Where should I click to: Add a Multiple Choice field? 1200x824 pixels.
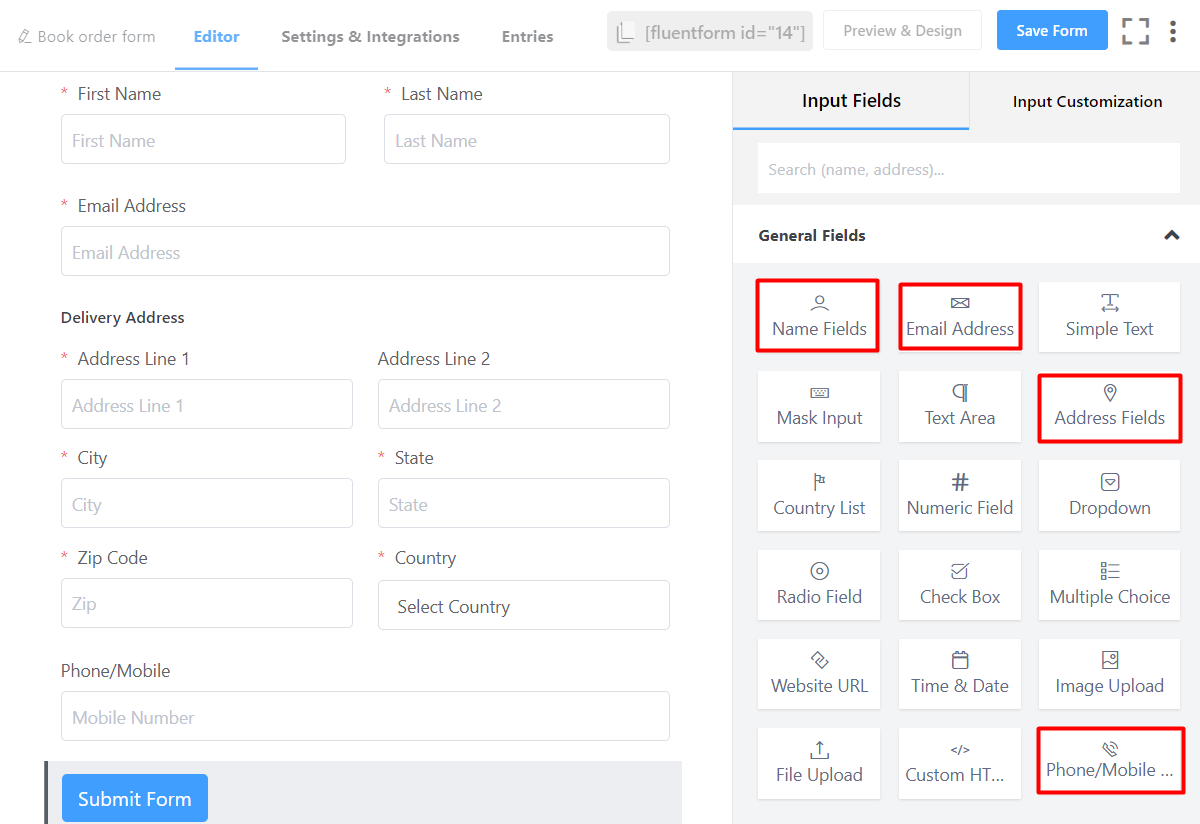tap(1109, 584)
